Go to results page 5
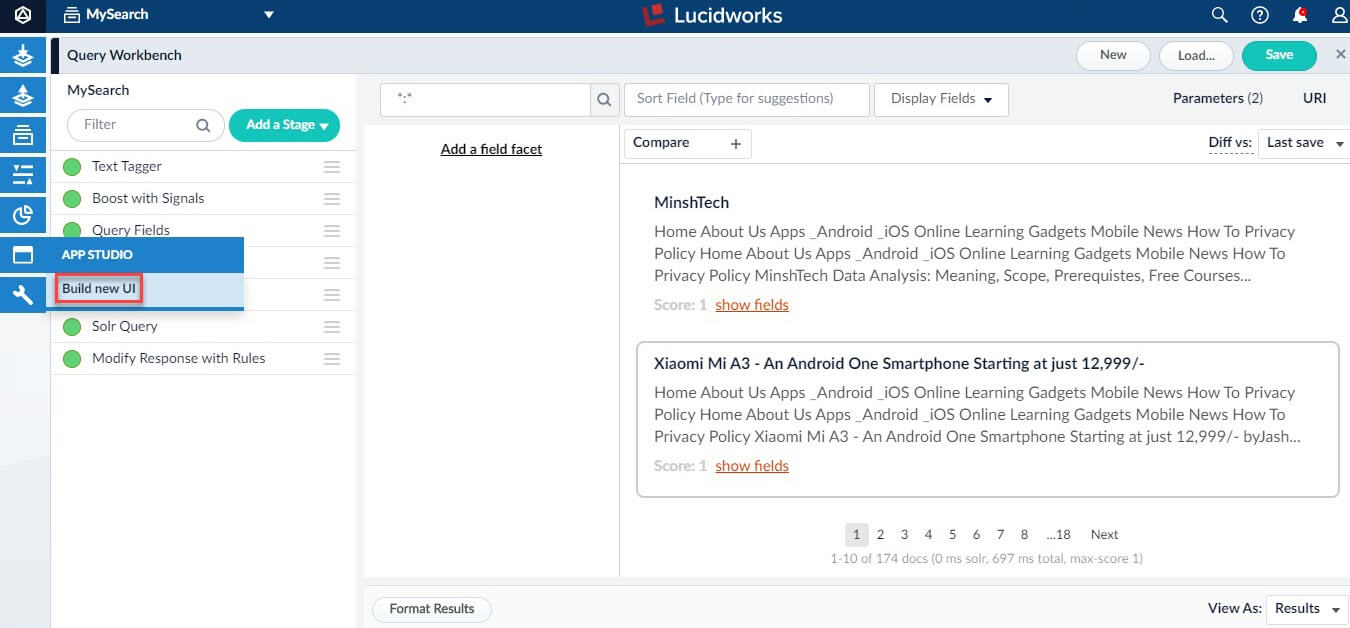The width and height of the screenshot is (1350, 628). [x=952, y=535]
